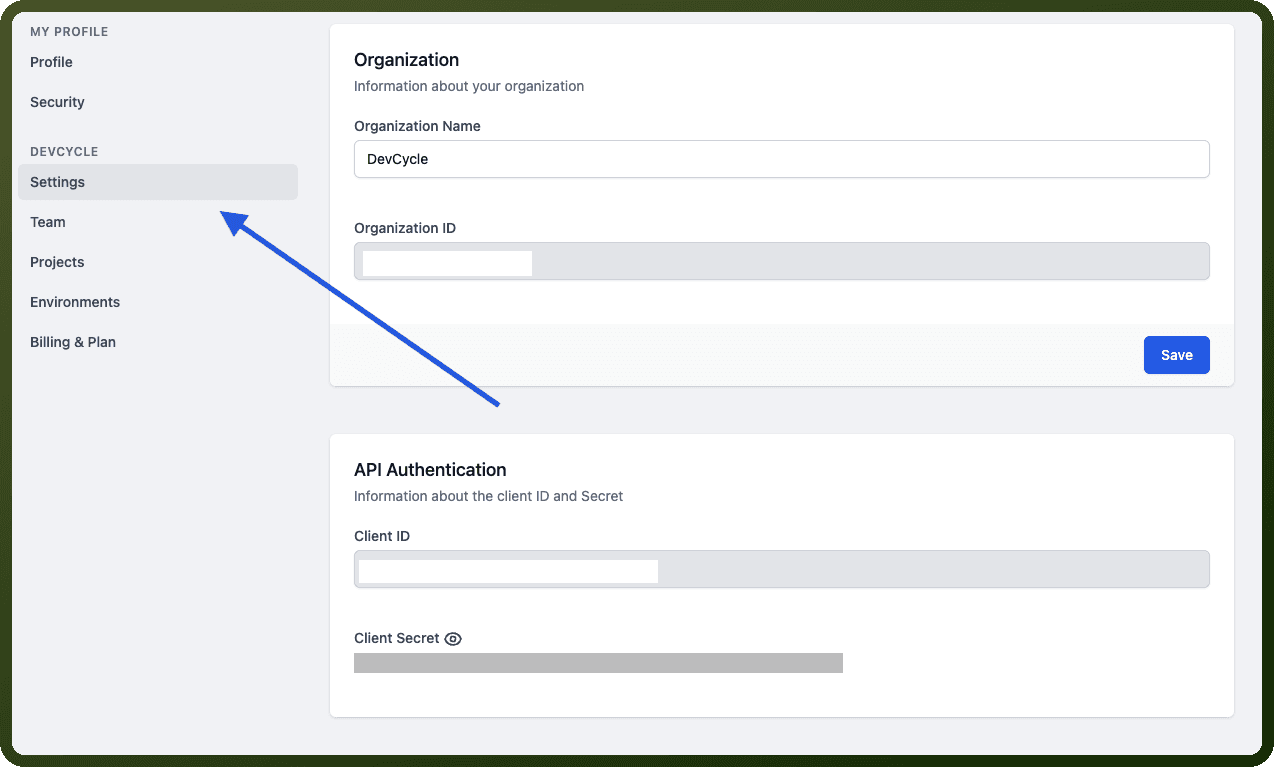The height and width of the screenshot is (767, 1274).
Task: Click the DEVCYCLE section header
Action: click(64, 152)
